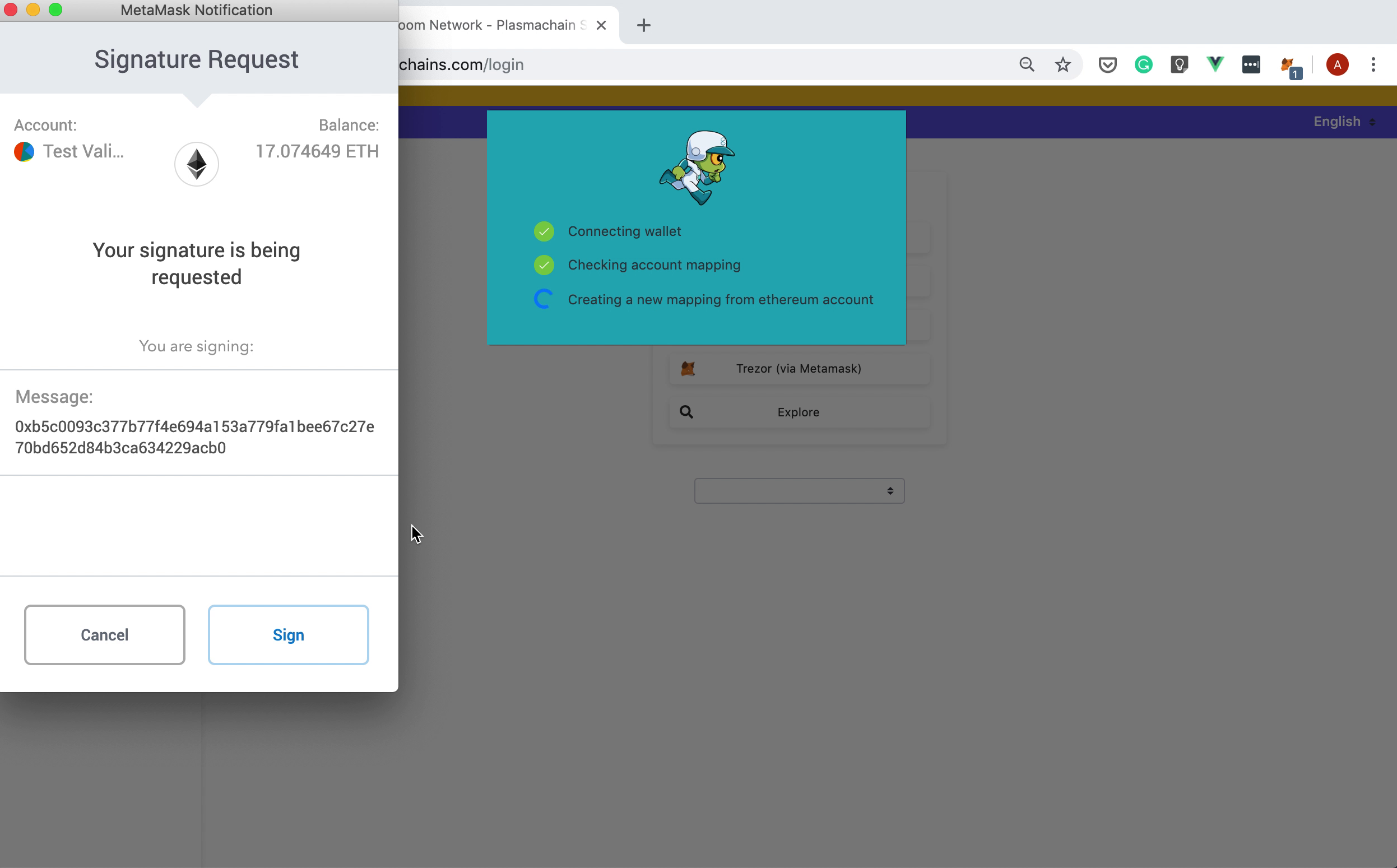This screenshot has height=868, width=1397.
Task: Click the Connecting wallet green checkmark
Action: [544, 231]
